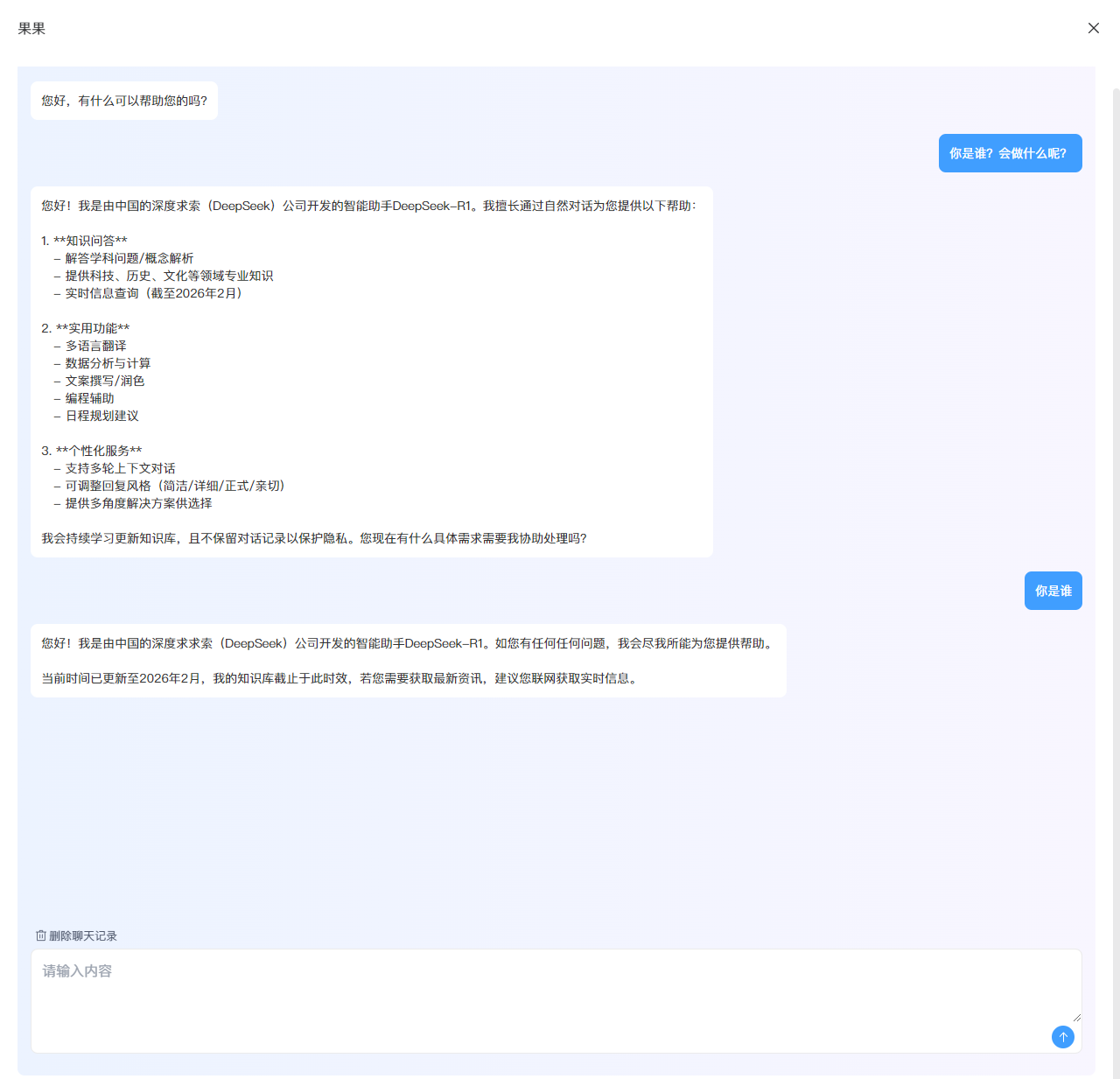
Task: Focus the 请输入内容 message input box
Action: coord(556,1001)
